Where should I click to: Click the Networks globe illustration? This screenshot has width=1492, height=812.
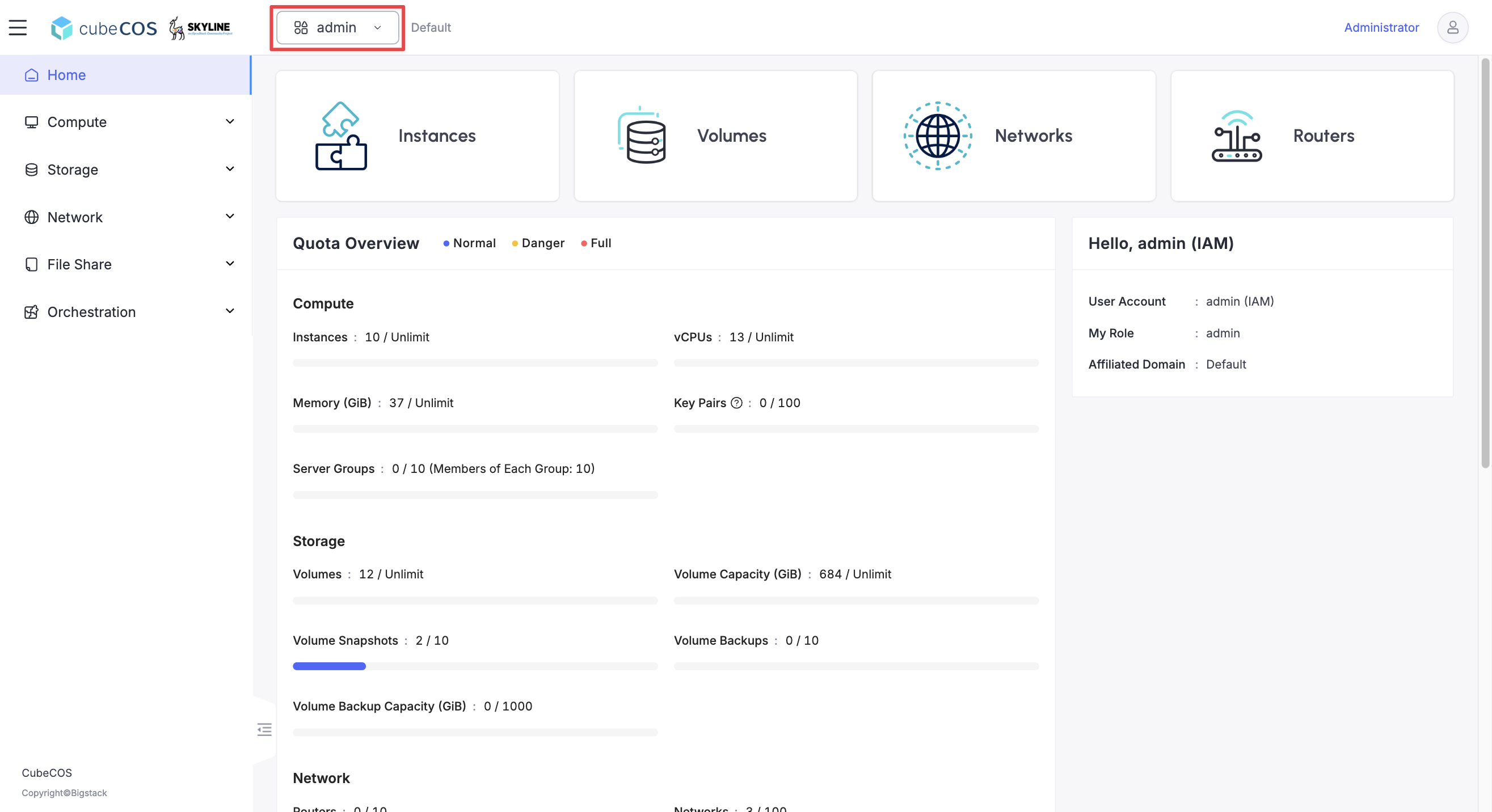[938, 136]
